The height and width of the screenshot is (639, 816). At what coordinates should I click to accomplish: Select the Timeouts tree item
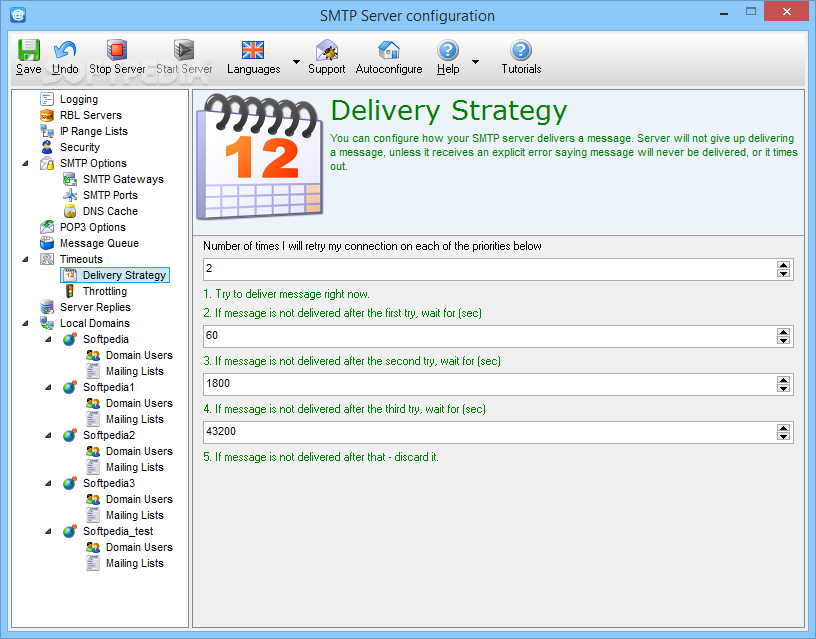point(81,259)
